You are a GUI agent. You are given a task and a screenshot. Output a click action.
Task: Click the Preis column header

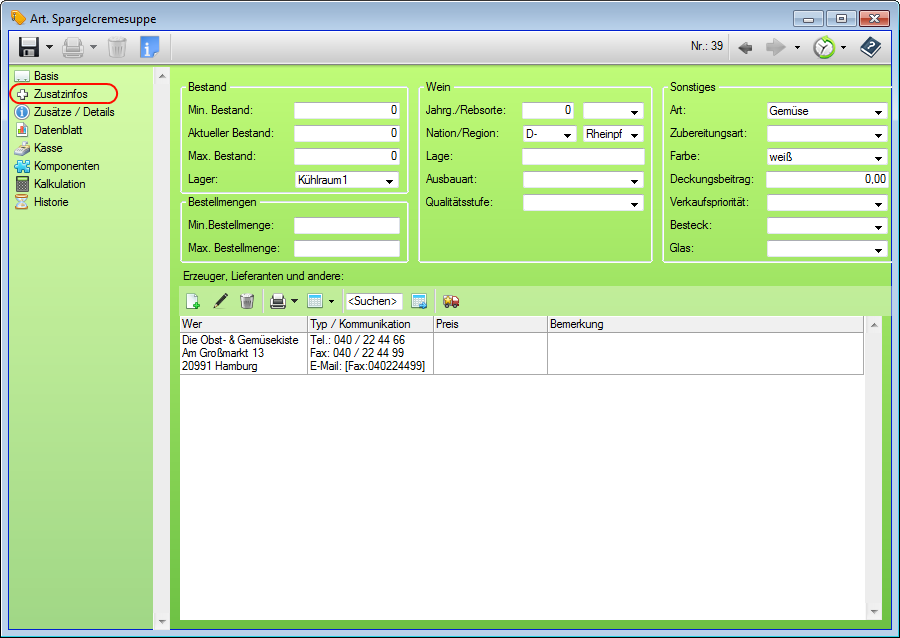(489, 324)
